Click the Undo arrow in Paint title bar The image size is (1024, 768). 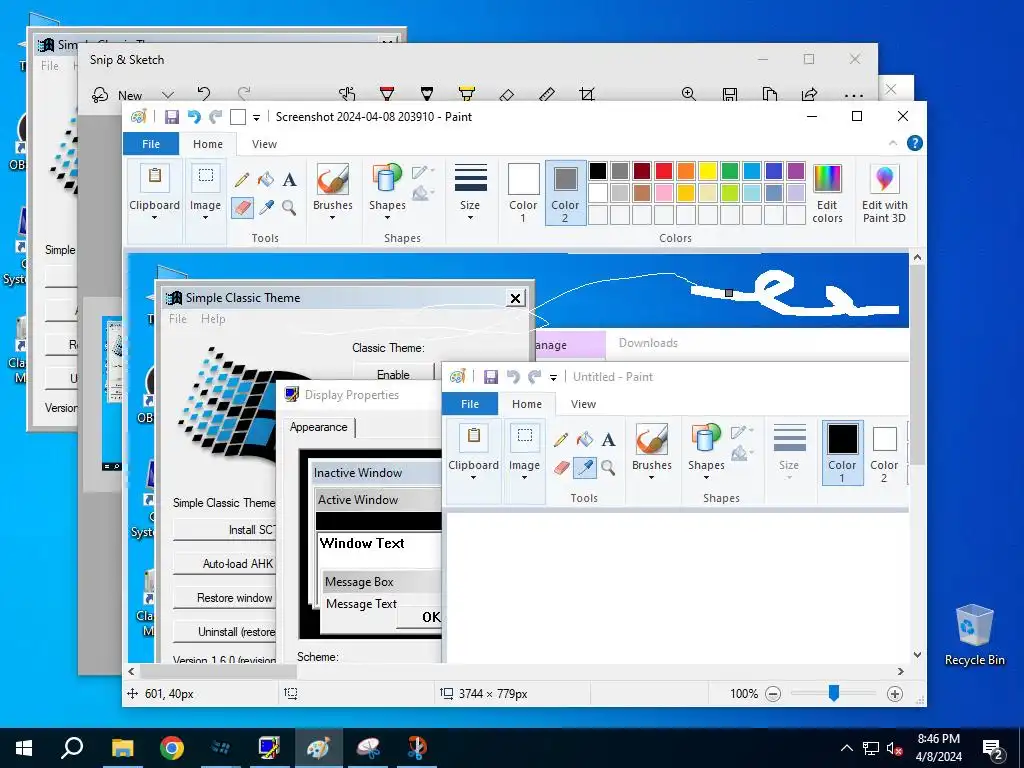(x=194, y=117)
